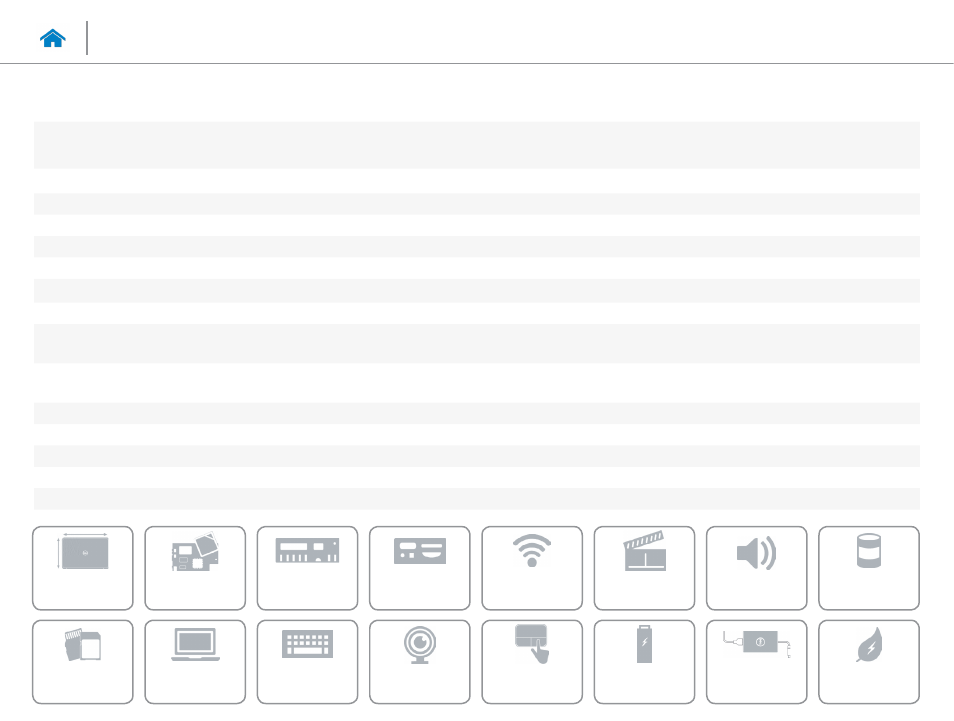Open the battery icon tile

coord(644,662)
